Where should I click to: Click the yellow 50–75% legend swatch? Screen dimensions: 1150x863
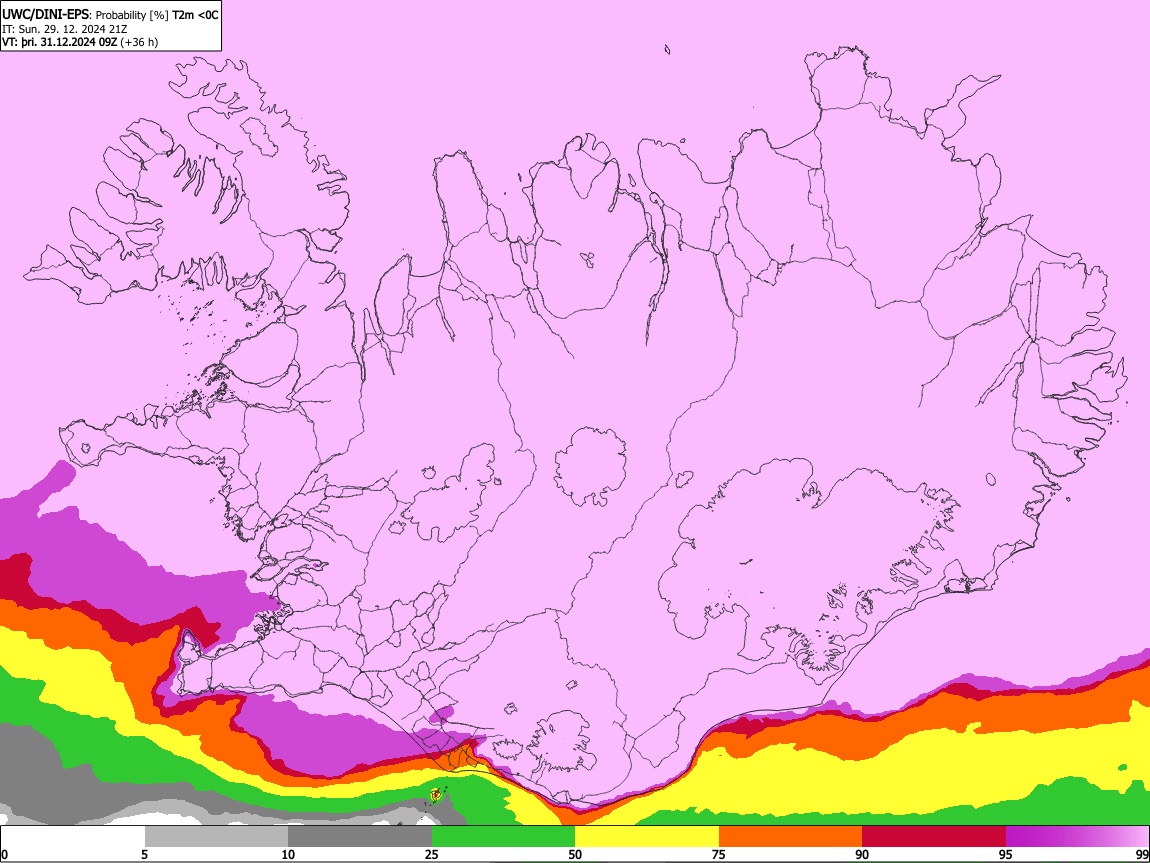pos(647,837)
